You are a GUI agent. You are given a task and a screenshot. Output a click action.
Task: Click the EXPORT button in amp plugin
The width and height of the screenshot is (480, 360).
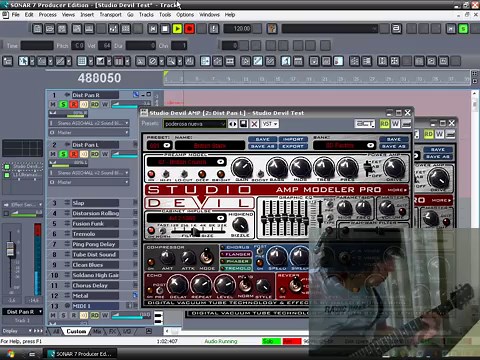coord(293,146)
